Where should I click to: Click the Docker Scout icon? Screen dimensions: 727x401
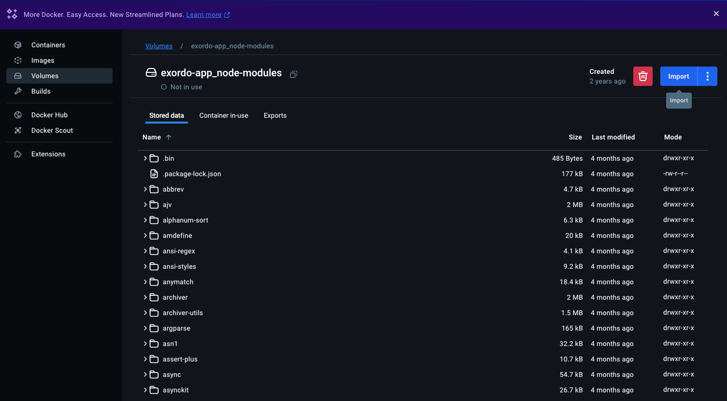pos(18,130)
